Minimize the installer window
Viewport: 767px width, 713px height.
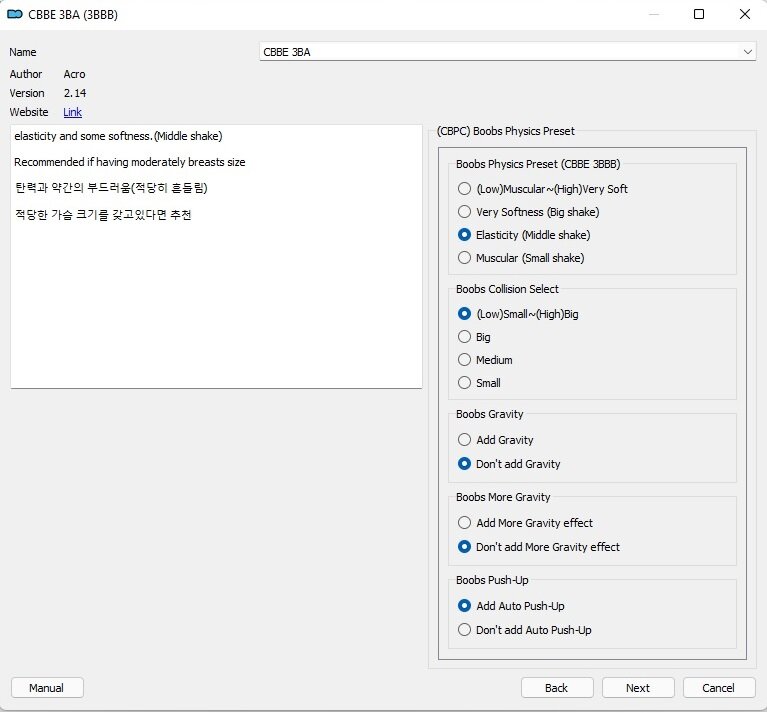pyautogui.click(x=654, y=14)
